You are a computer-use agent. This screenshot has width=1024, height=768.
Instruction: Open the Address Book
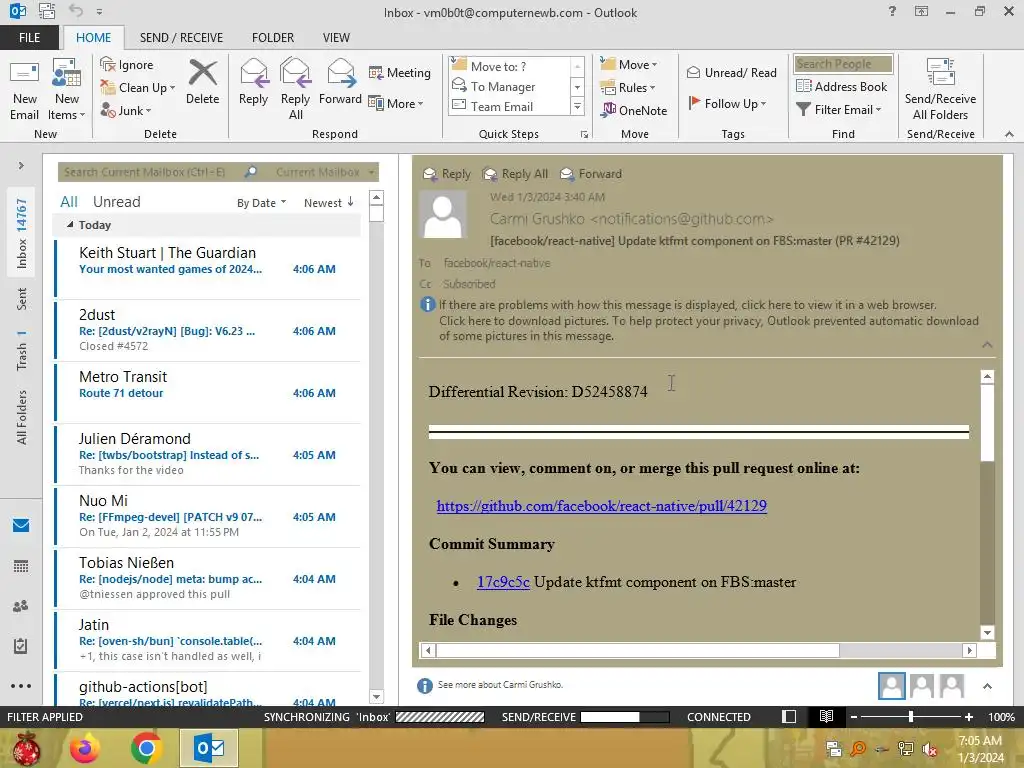(x=841, y=86)
